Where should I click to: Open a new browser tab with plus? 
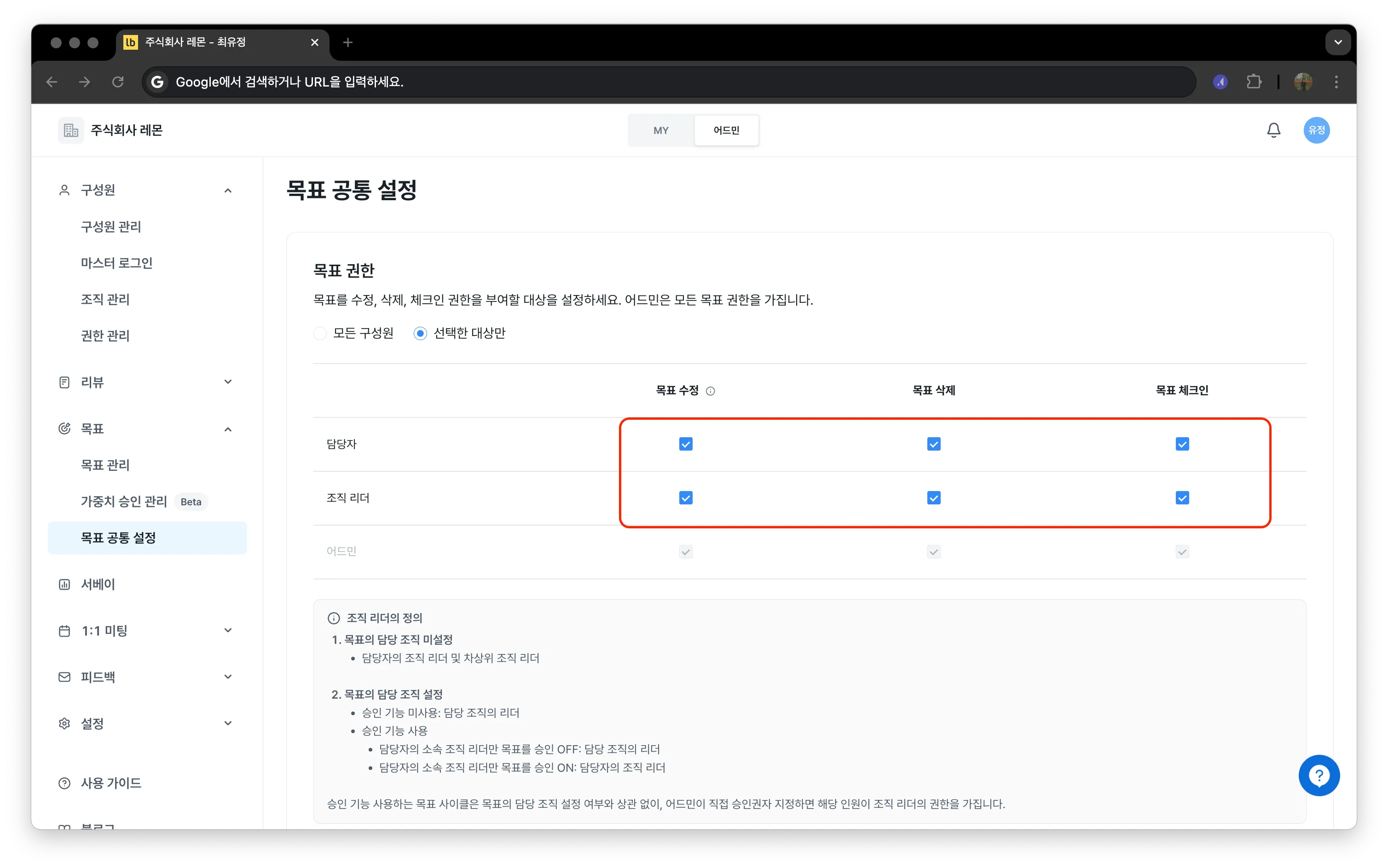point(348,42)
